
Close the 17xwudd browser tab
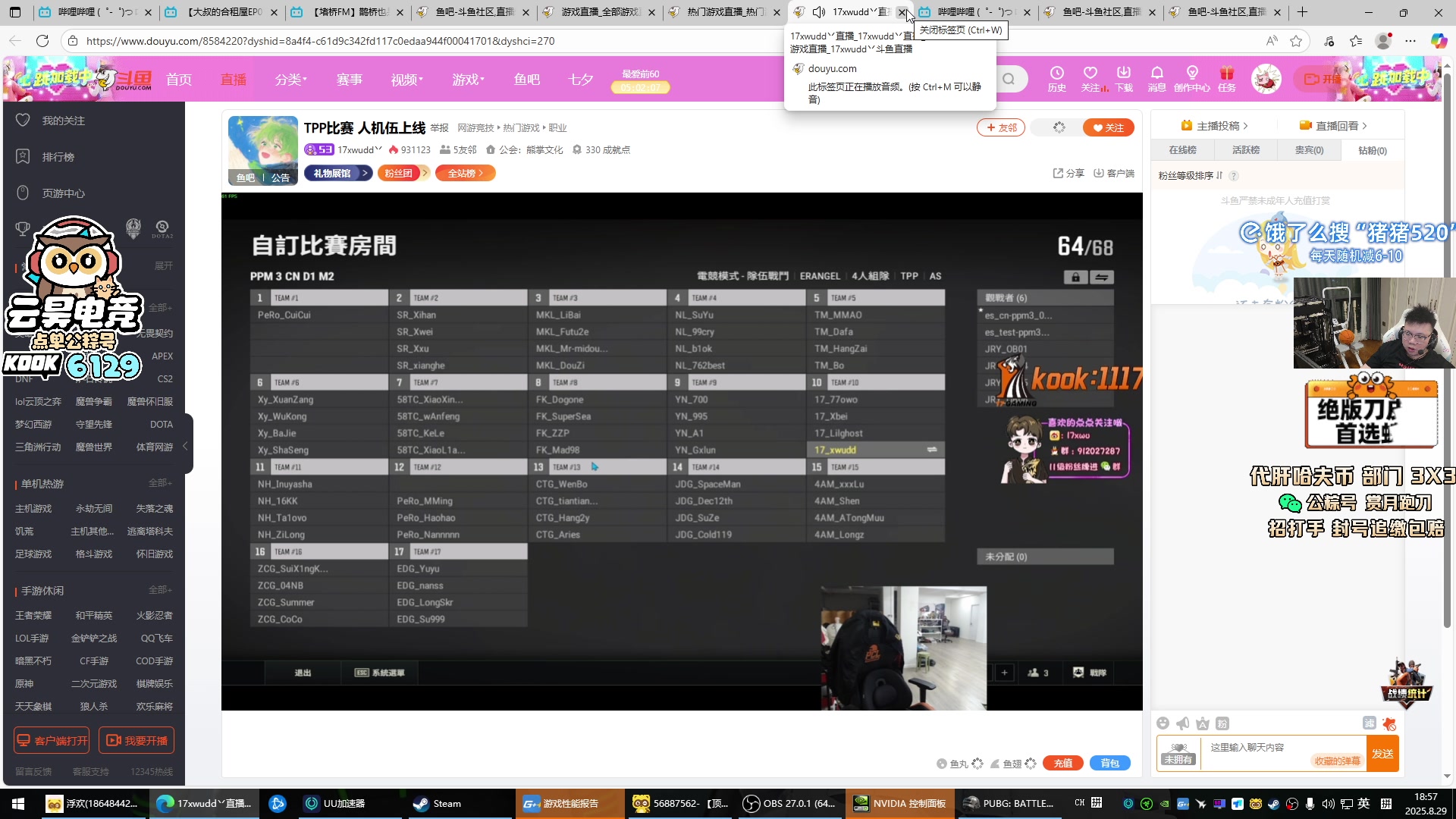[x=902, y=12]
